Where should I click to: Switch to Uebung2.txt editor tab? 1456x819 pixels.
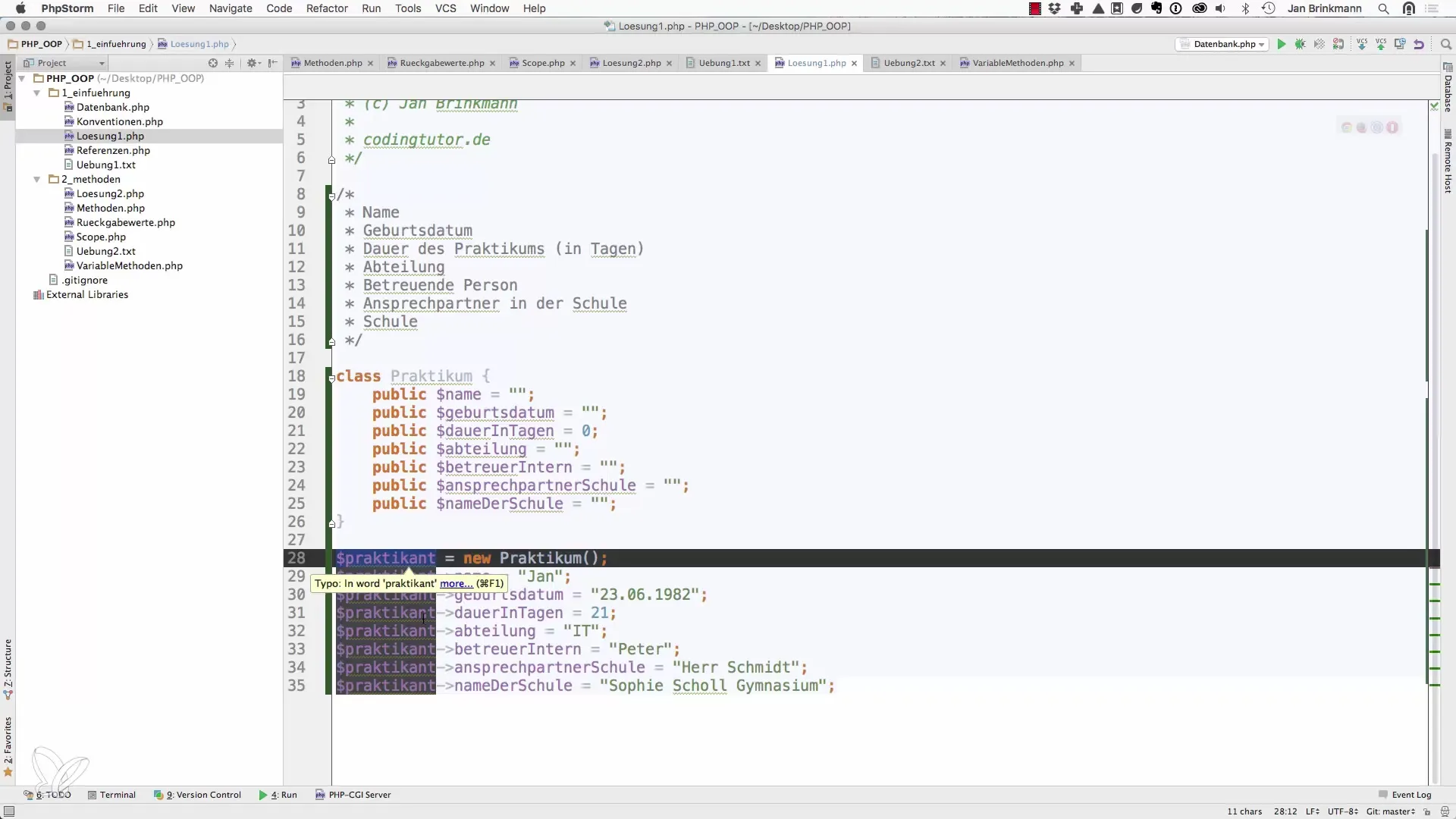(908, 63)
